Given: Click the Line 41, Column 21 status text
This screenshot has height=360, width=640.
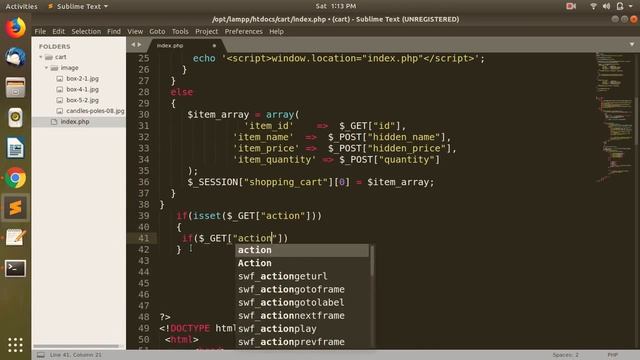Looking at the screenshot, I should 76,355.
